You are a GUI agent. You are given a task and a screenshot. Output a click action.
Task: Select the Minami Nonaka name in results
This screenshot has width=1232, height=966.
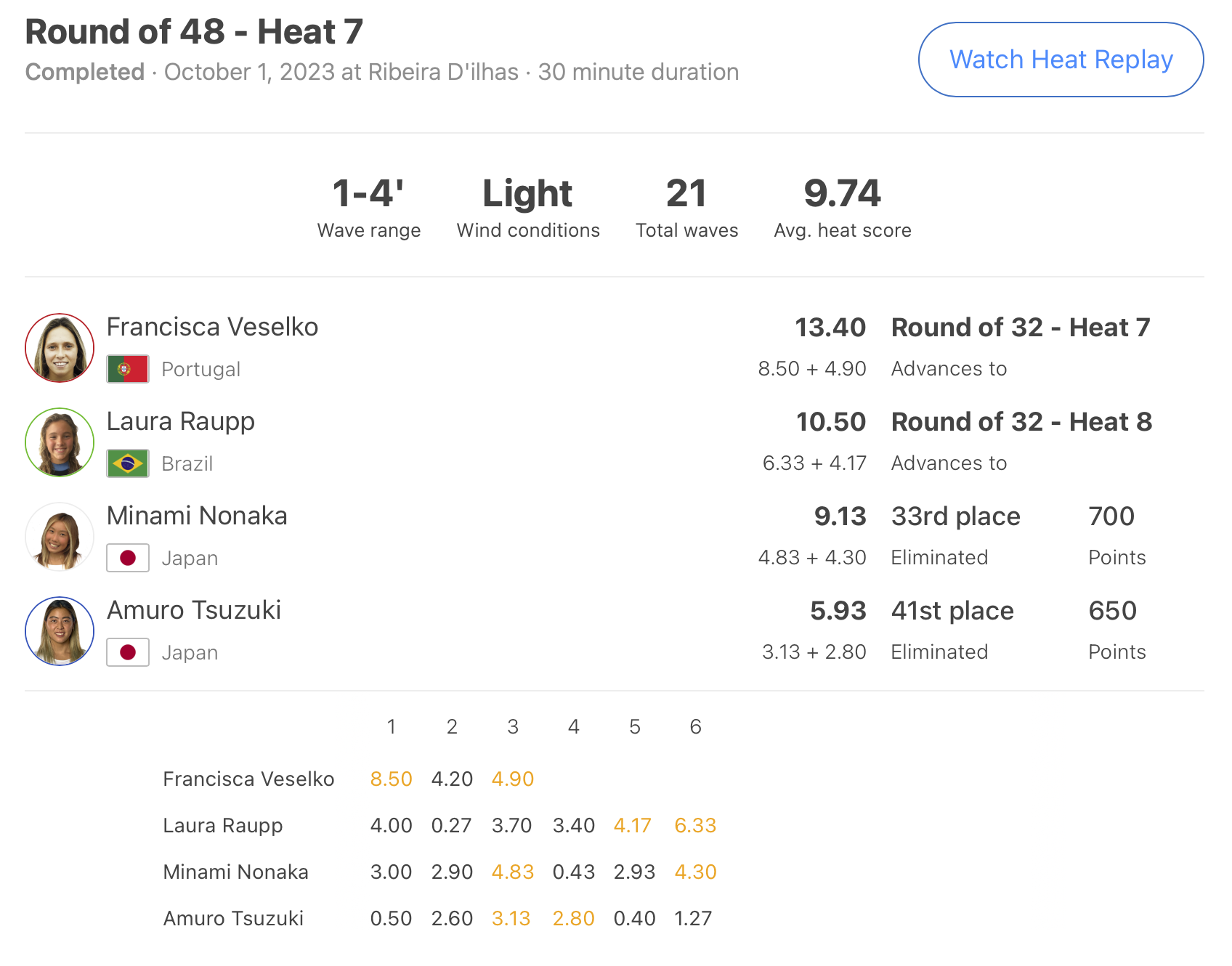pos(197,516)
